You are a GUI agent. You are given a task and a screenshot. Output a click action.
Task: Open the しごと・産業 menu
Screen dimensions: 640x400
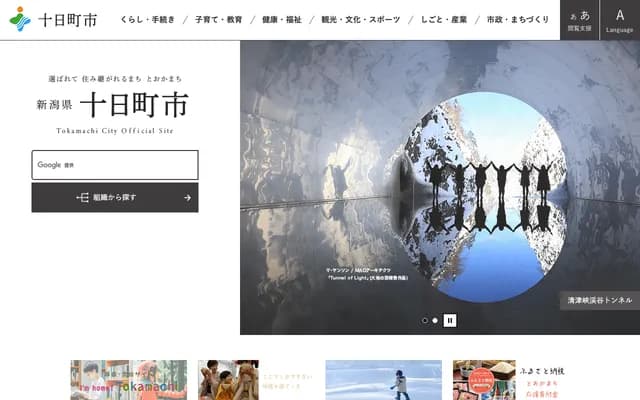point(442,20)
